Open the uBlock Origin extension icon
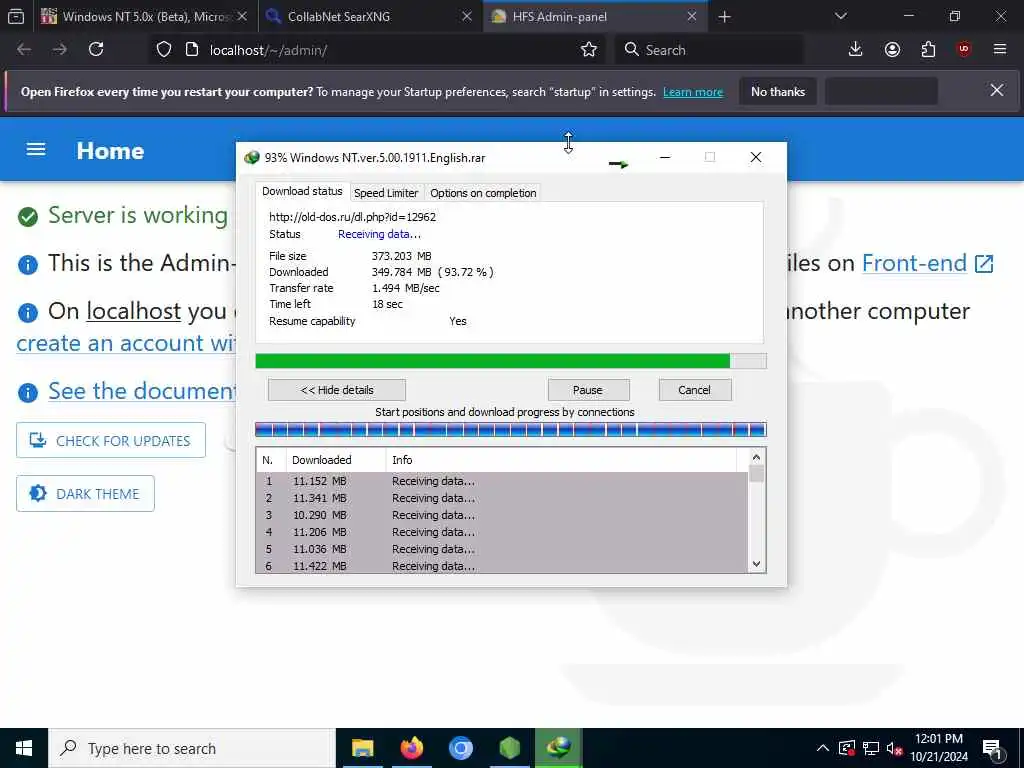Image resolution: width=1024 pixels, height=768 pixels. point(964,50)
